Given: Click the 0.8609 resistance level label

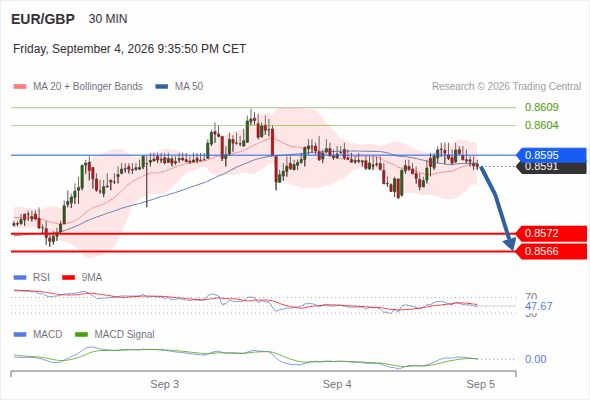Looking at the screenshot, I should 541,107.
